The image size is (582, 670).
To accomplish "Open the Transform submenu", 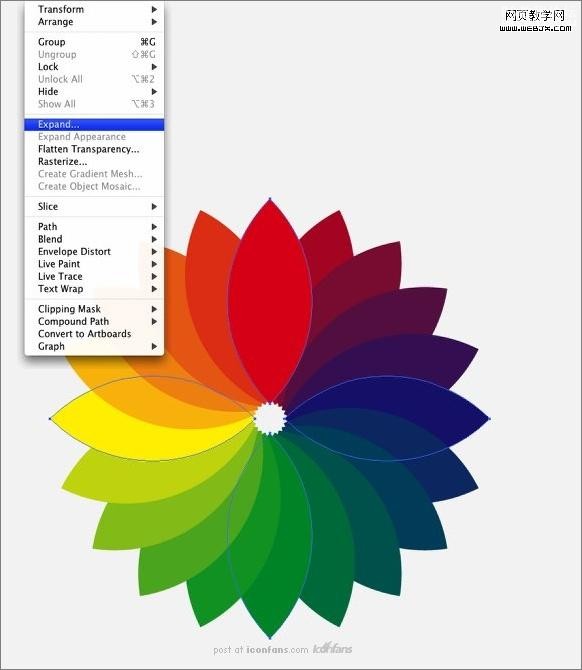I will (x=94, y=9).
